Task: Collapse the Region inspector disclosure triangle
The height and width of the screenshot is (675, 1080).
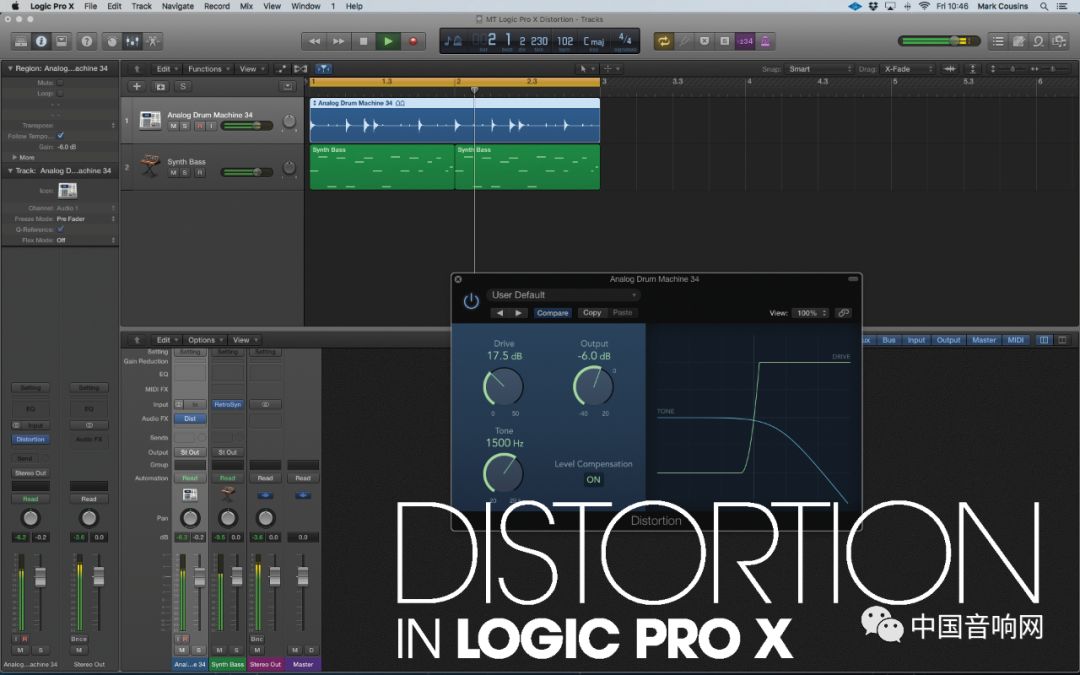Action: [x=10, y=69]
